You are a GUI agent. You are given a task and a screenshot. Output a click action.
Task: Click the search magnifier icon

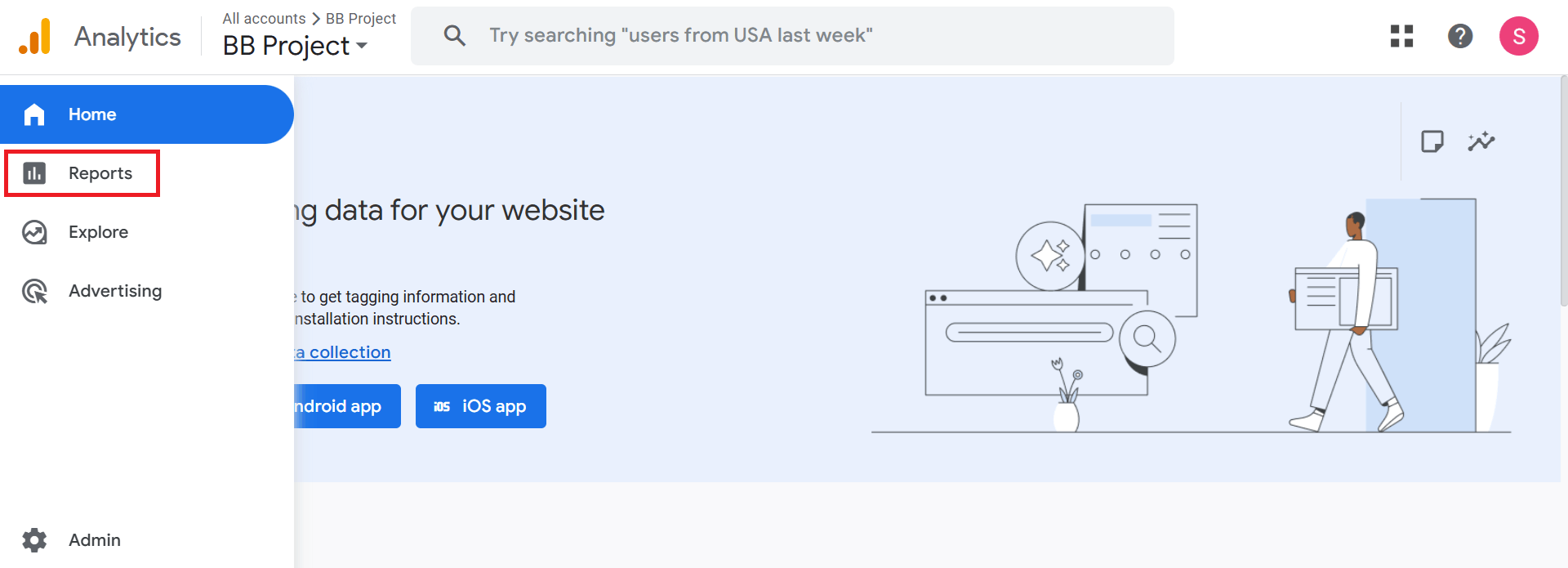pyautogui.click(x=455, y=35)
